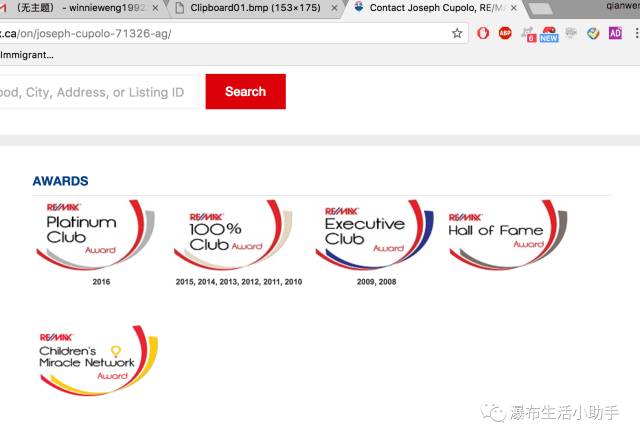Screen dimensions: 640x441
Task: Open the purple AD extension icon
Action: [x=615, y=33]
